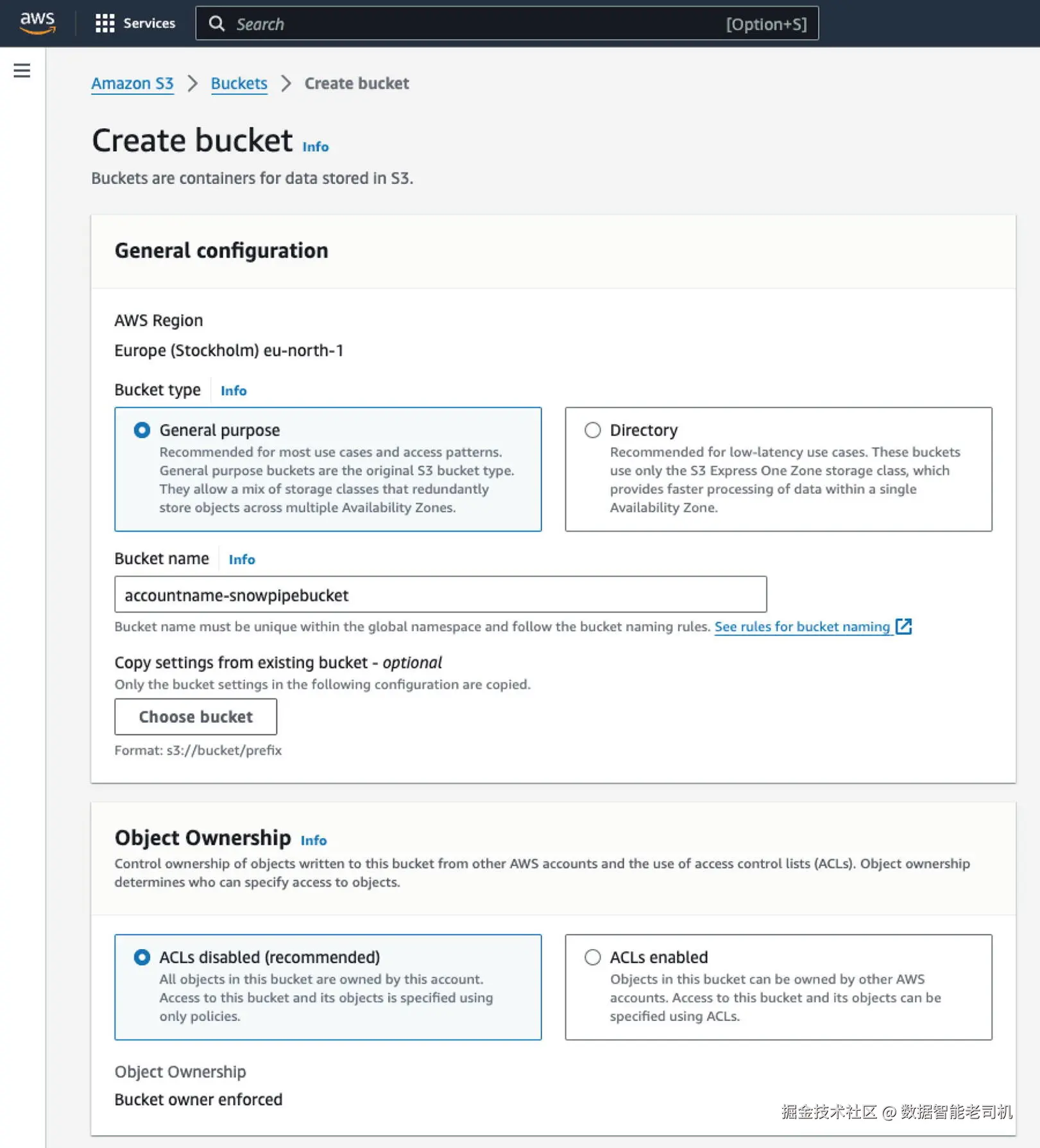The height and width of the screenshot is (1148, 1040).
Task: Click the AWS logo home icon
Action: 37,23
